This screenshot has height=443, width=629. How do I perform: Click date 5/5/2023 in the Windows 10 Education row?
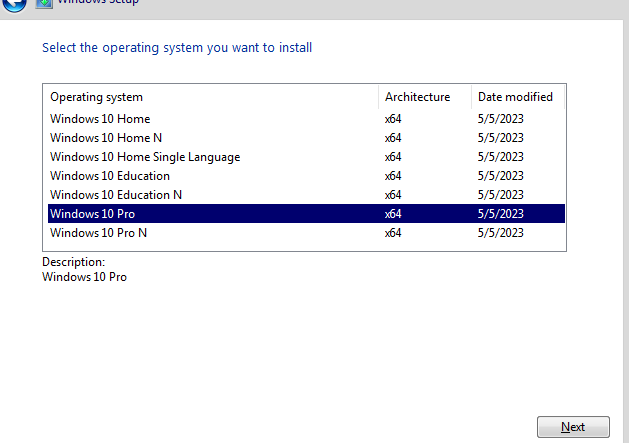[x=501, y=176]
